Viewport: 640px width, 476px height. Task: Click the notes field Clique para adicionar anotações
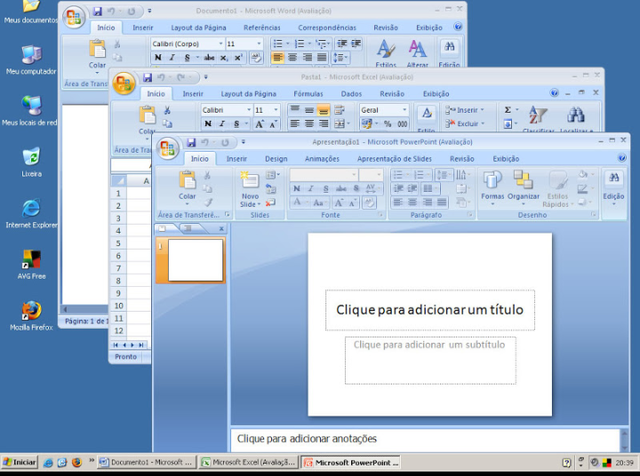[x=425, y=439]
